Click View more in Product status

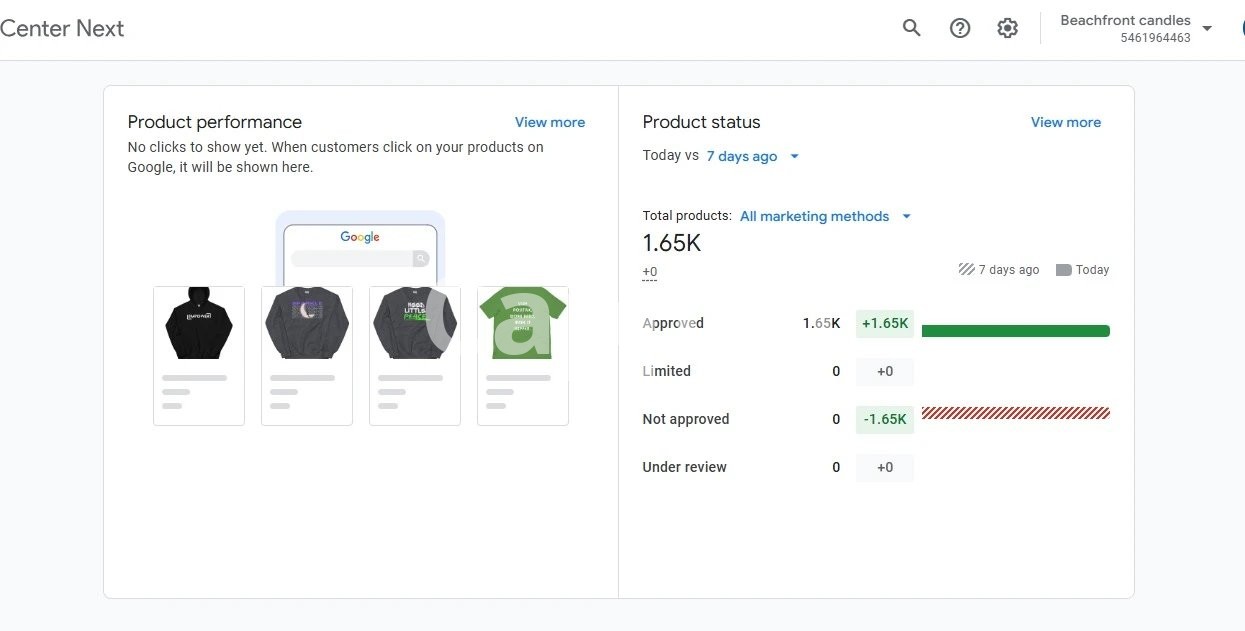[x=1065, y=122]
